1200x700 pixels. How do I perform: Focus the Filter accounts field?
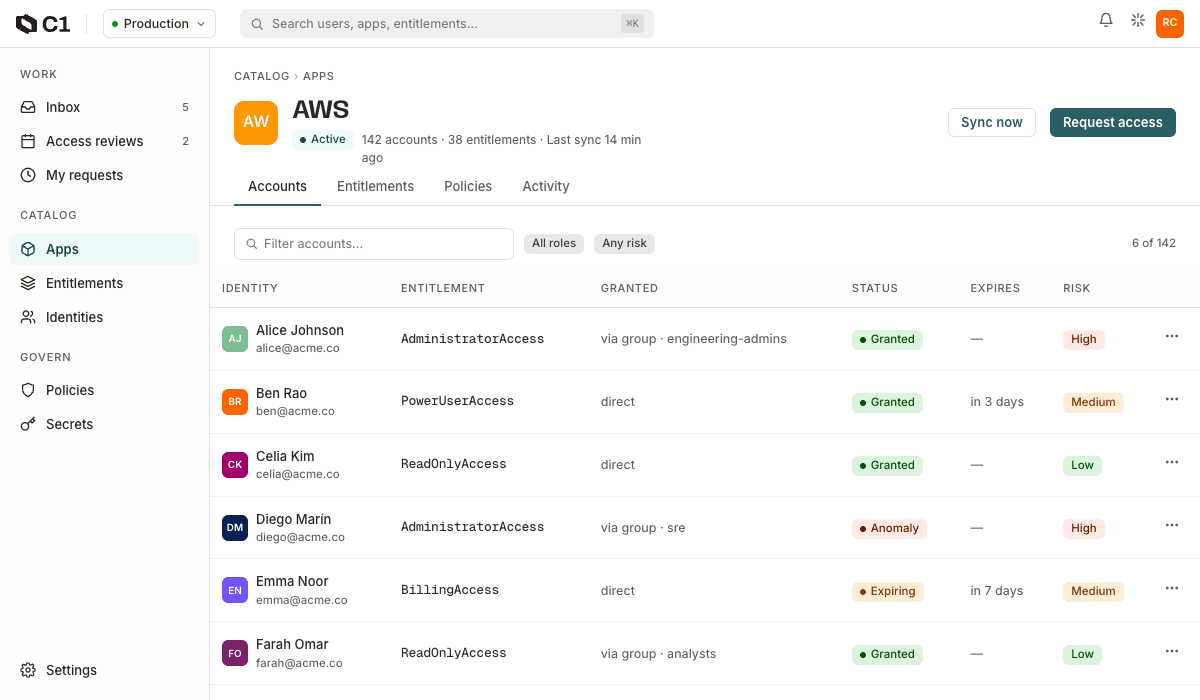point(374,244)
